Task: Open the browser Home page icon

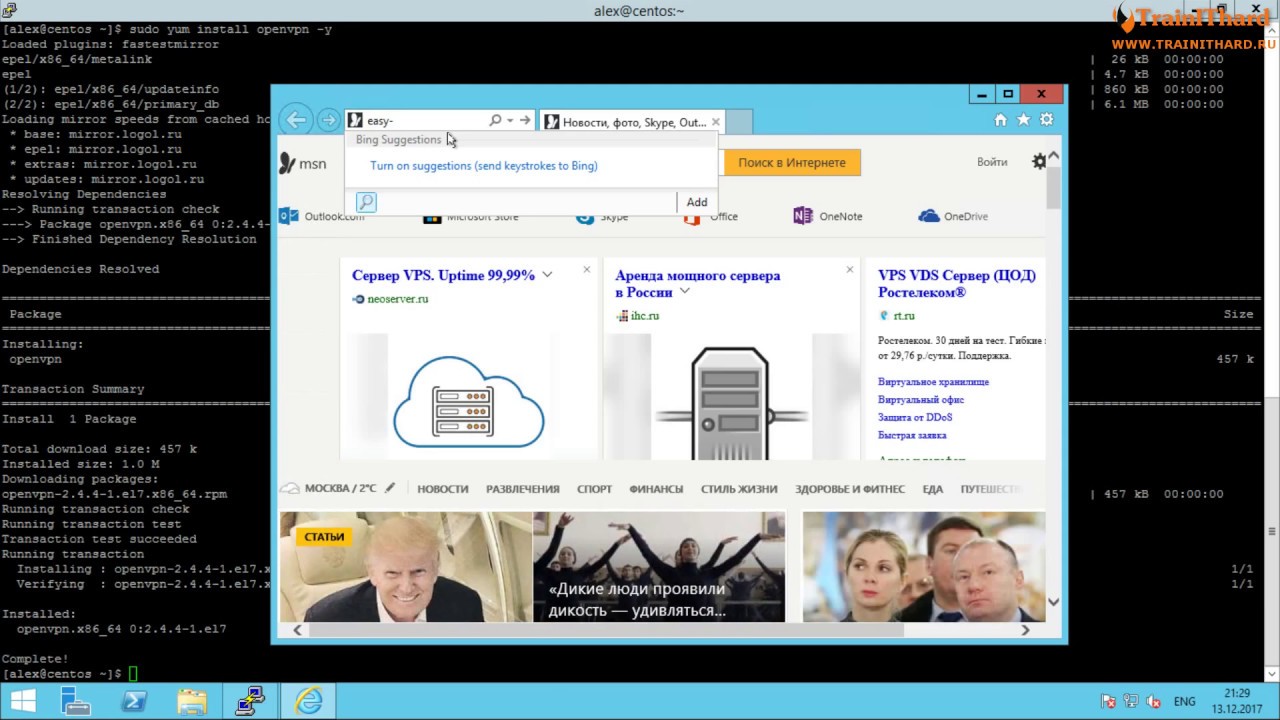Action: coord(1000,119)
